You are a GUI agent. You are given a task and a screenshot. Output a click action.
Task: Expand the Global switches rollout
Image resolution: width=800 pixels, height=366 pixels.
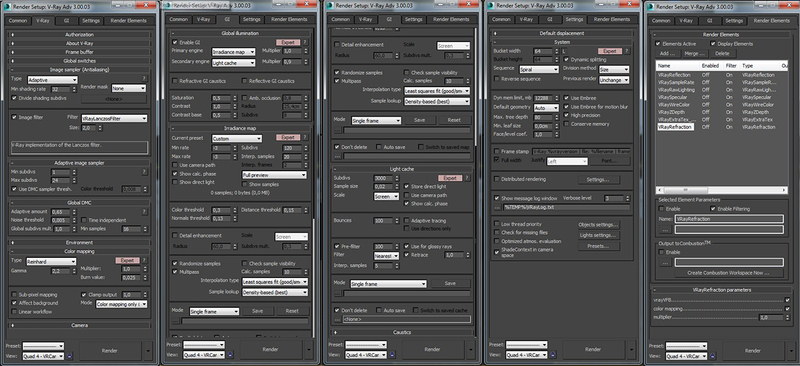click(x=80, y=61)
